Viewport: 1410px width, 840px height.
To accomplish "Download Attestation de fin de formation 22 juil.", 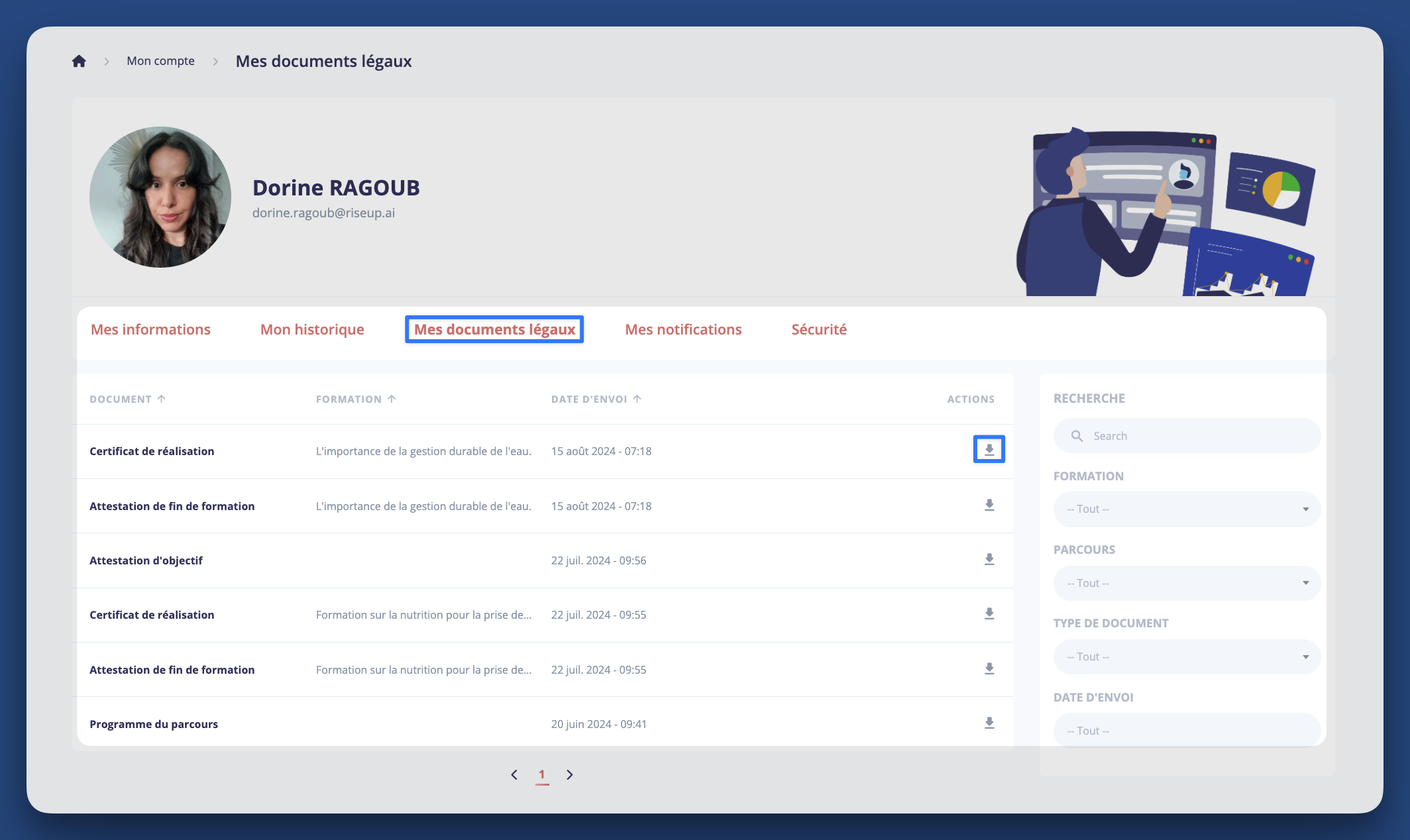I will tap(989, 669).
